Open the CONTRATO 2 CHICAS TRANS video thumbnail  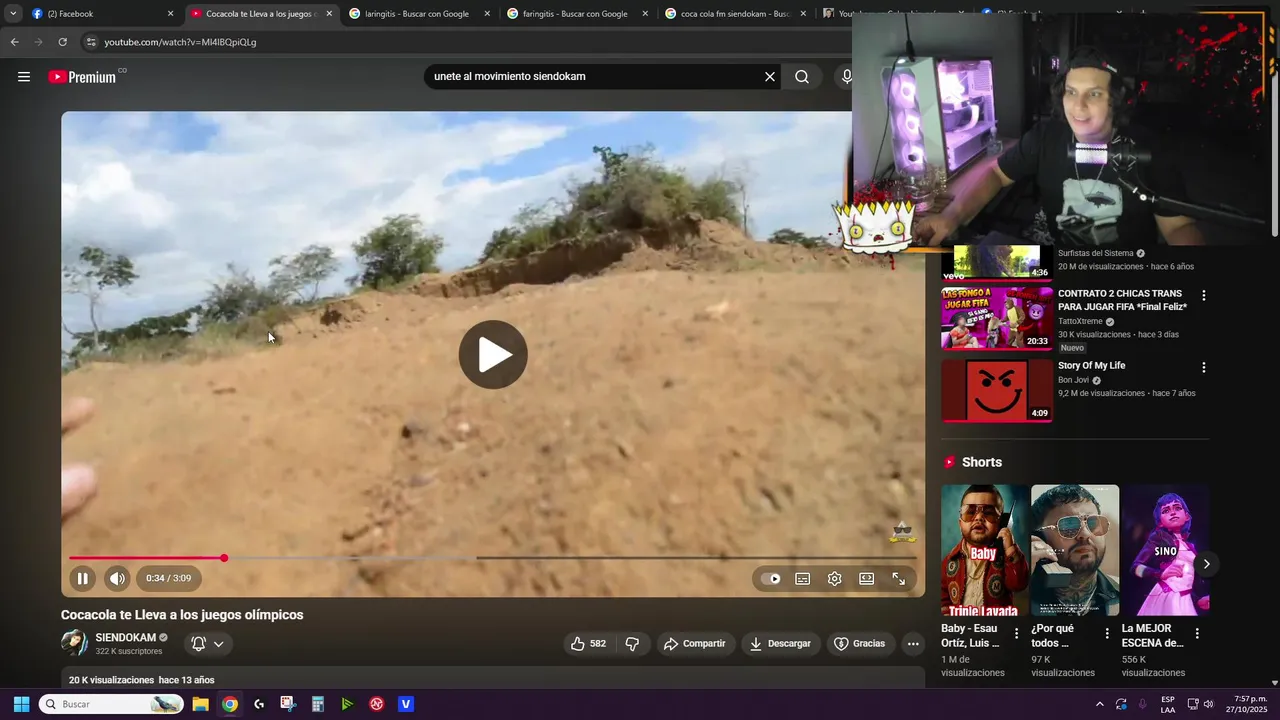click(996, 318)
